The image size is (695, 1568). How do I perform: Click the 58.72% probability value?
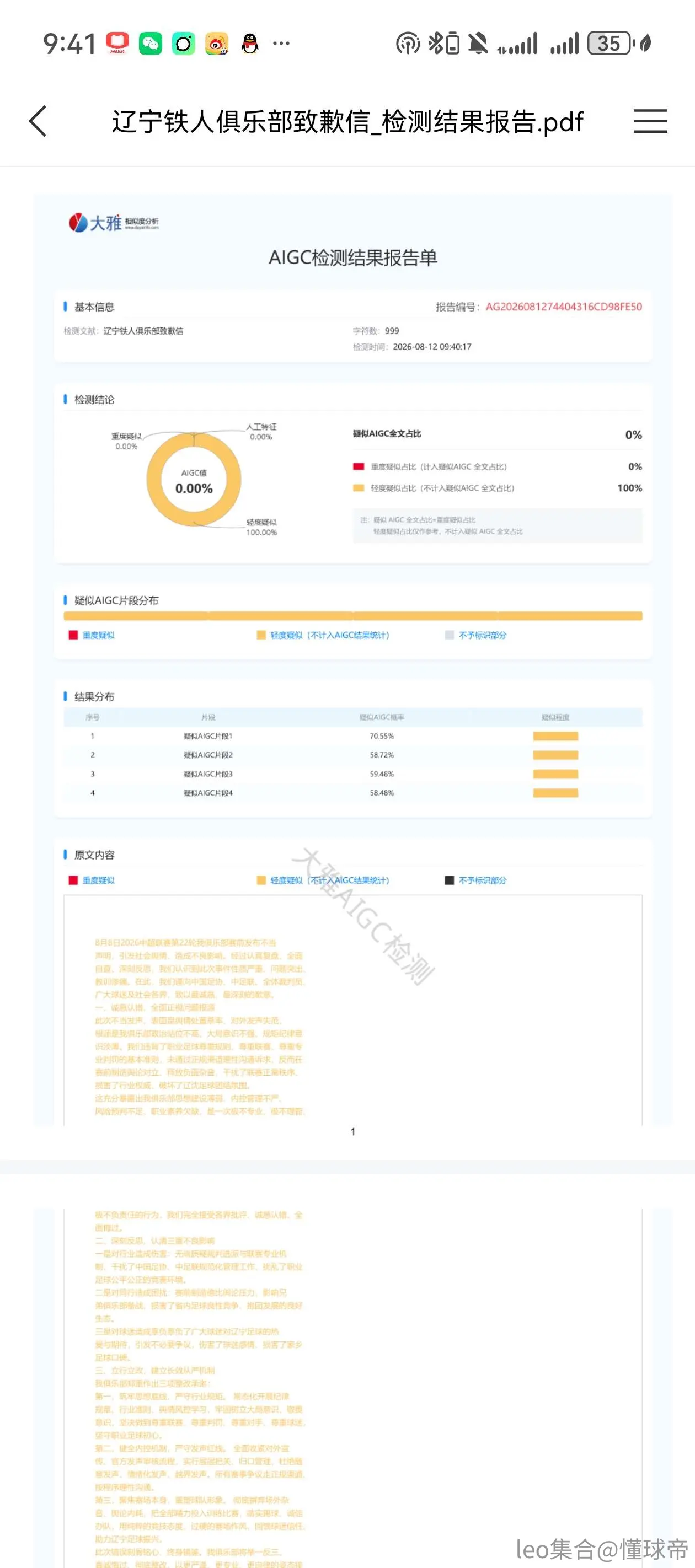381,755
